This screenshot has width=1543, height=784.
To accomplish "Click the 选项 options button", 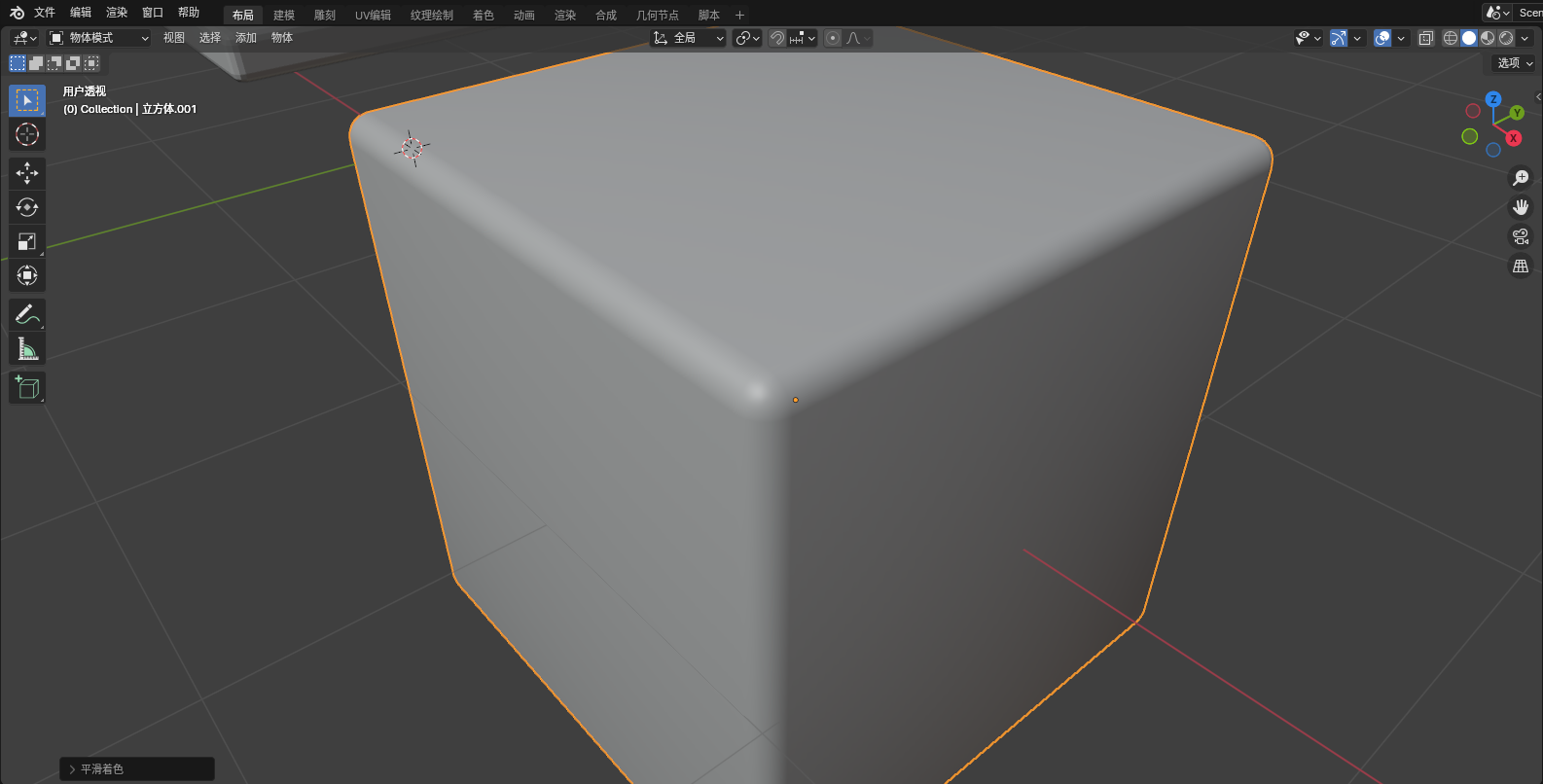I will (x=1514, y=63).
